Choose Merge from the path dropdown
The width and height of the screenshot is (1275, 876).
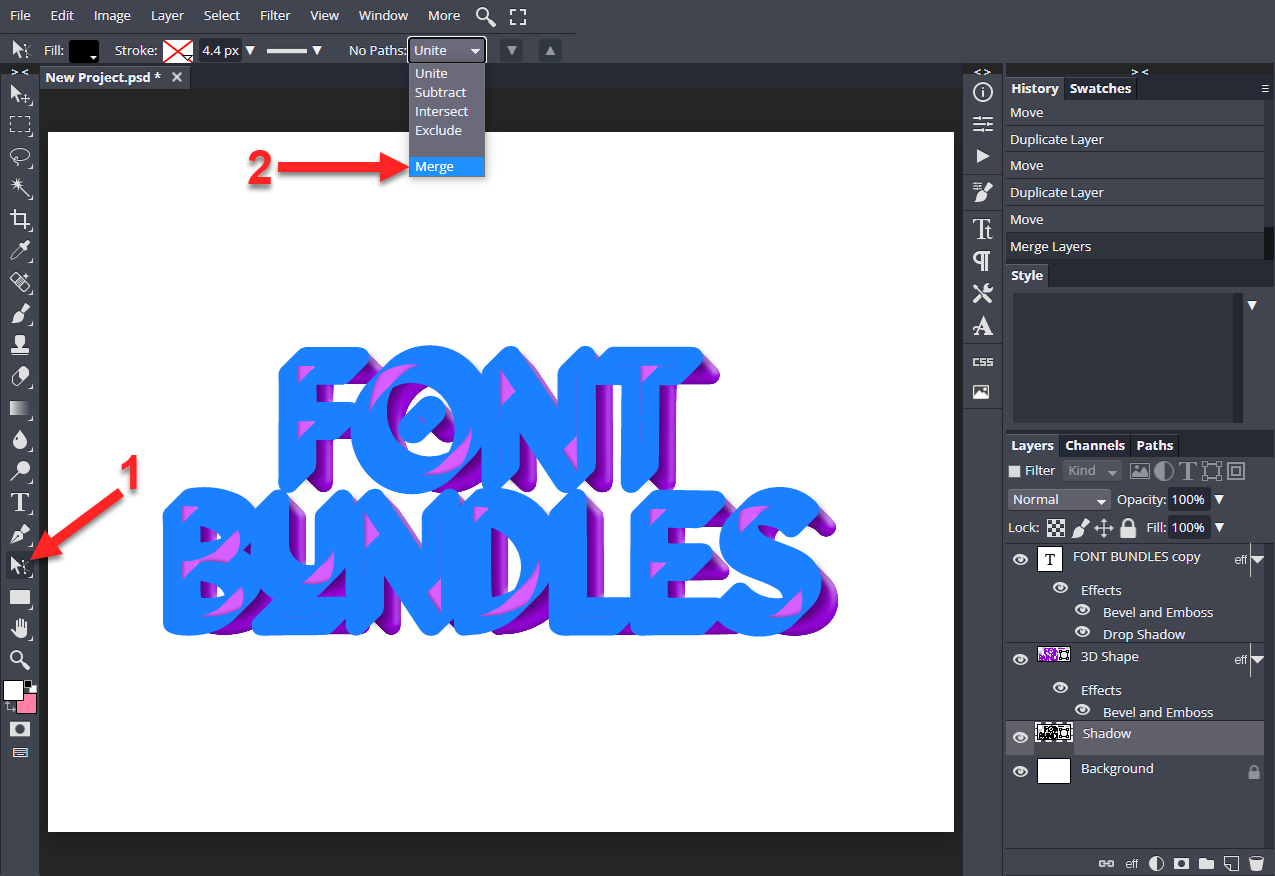447,167
